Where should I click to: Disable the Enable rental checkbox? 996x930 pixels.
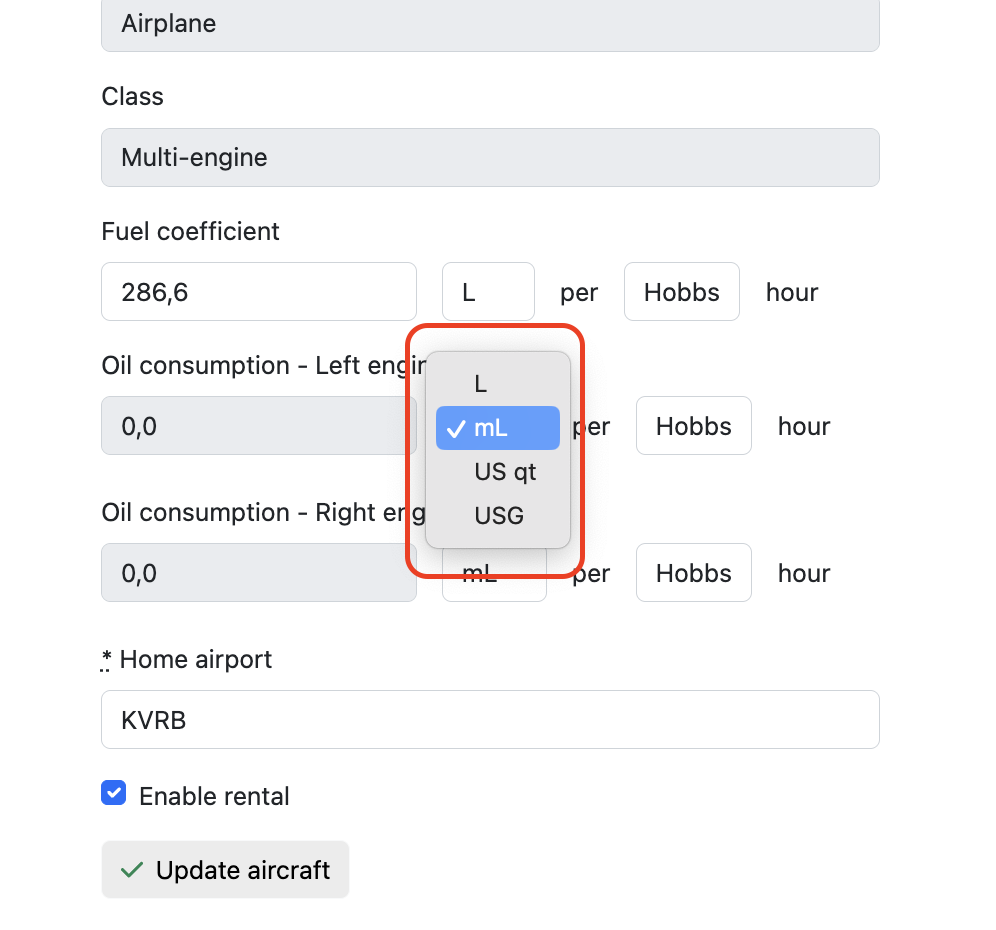114,793
